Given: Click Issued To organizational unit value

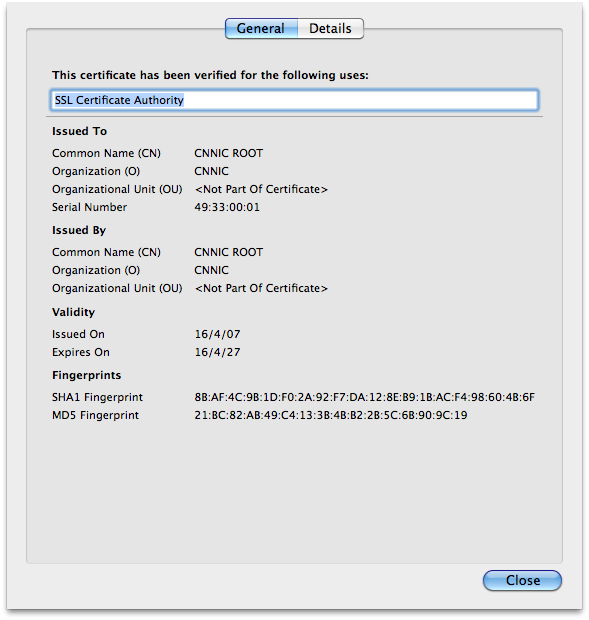Looking at the screenshot, I should [x=261, y=189].
